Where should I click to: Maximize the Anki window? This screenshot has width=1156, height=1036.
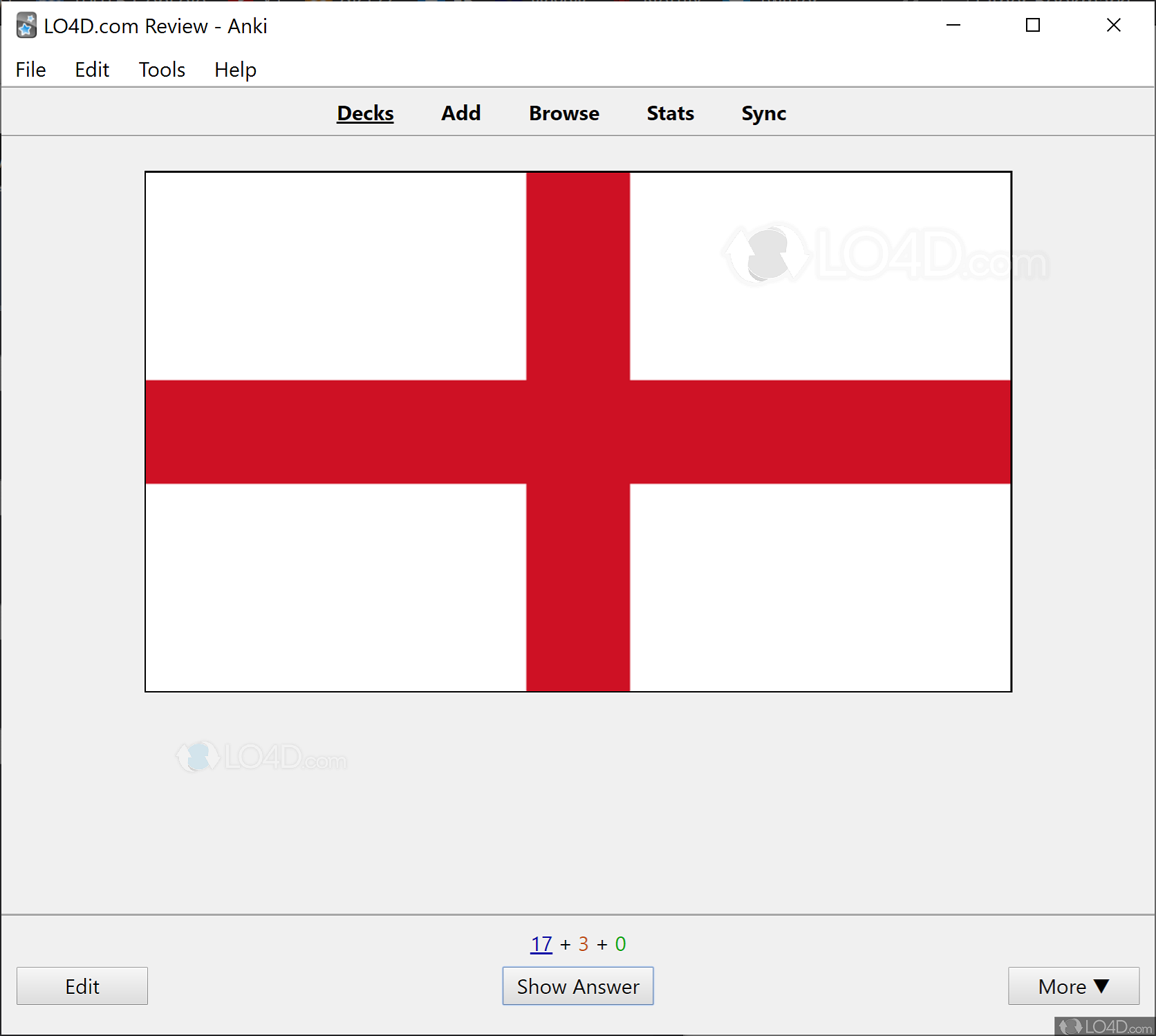(x=1033, y=26)
